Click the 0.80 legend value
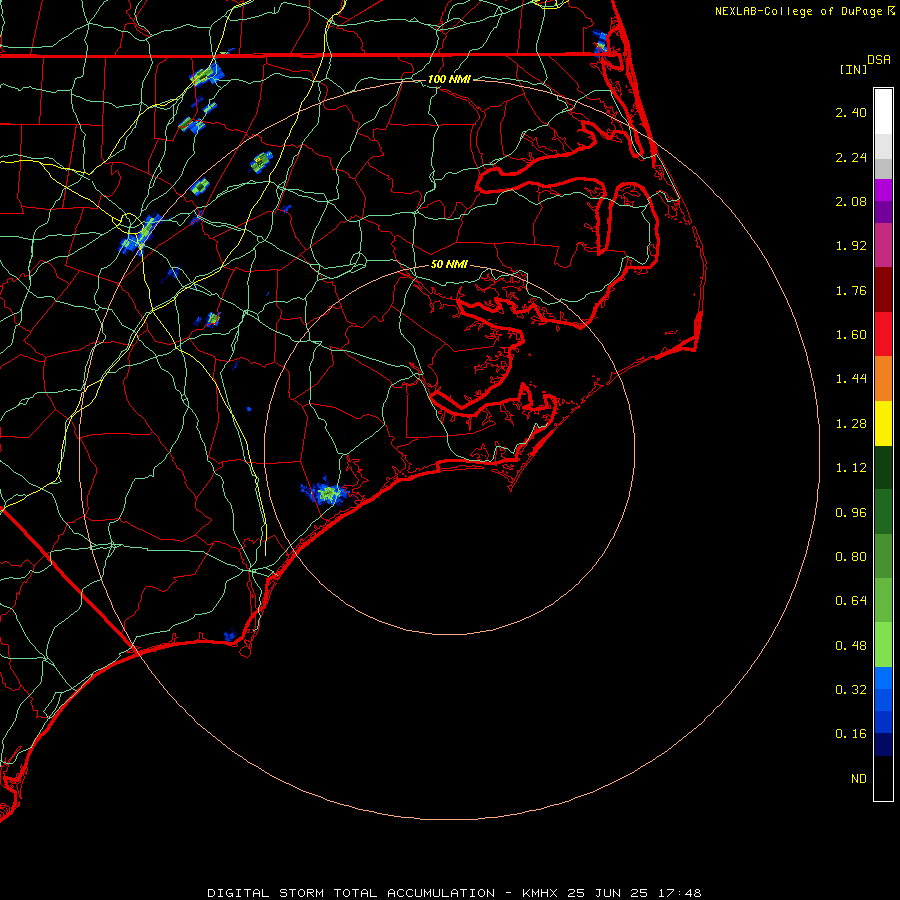Screen dimensions: 900x900 [x=851, y=557]
